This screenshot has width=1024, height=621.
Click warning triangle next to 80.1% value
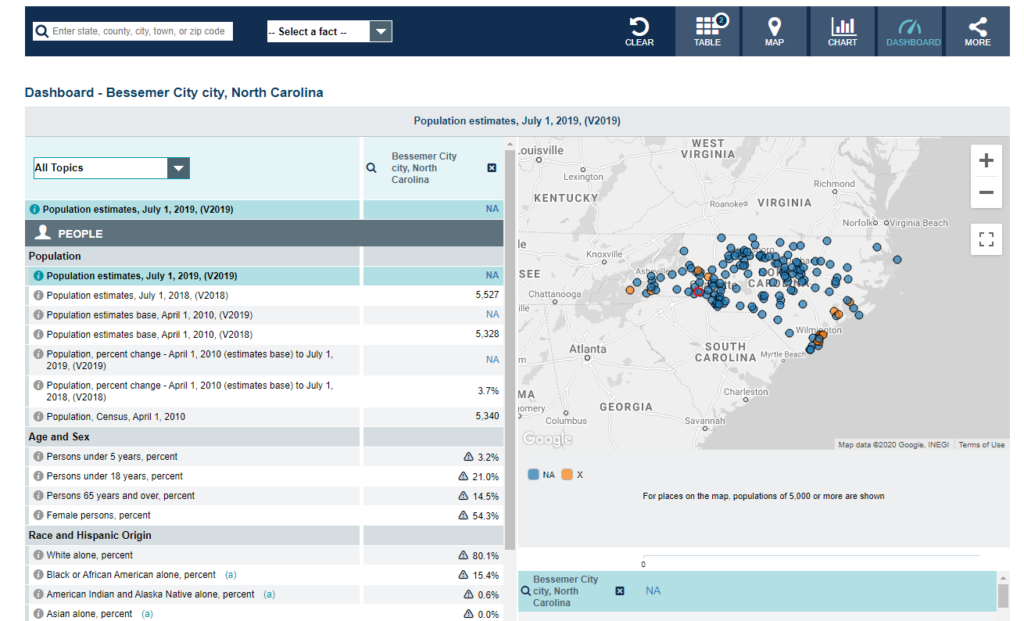[463, 555]
